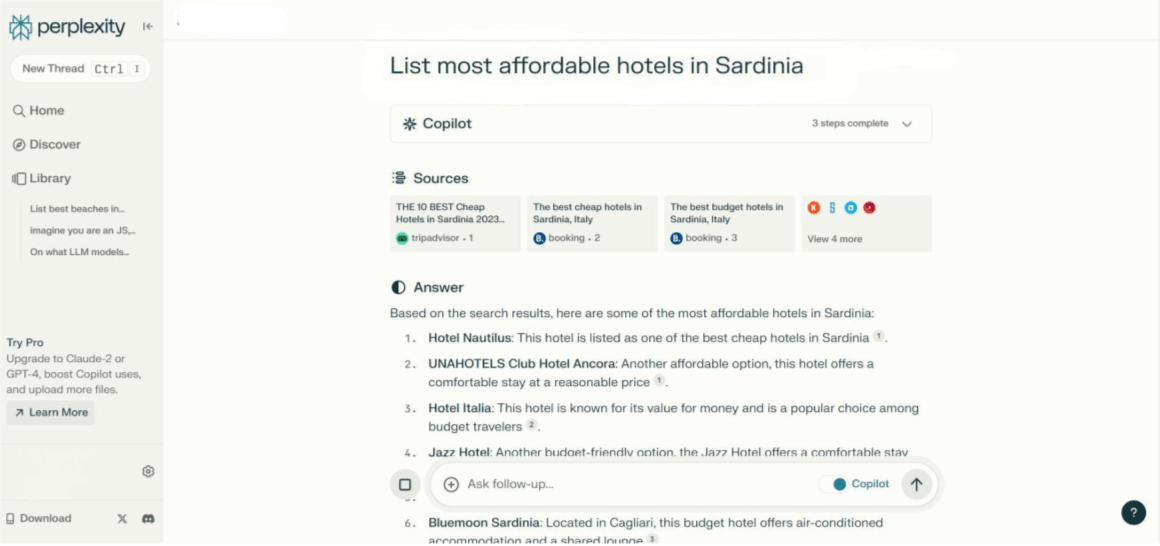The height and width of the screenshot is (546, 1160).
Task: Open Library in the sidebar
Action: coord(42,179)
